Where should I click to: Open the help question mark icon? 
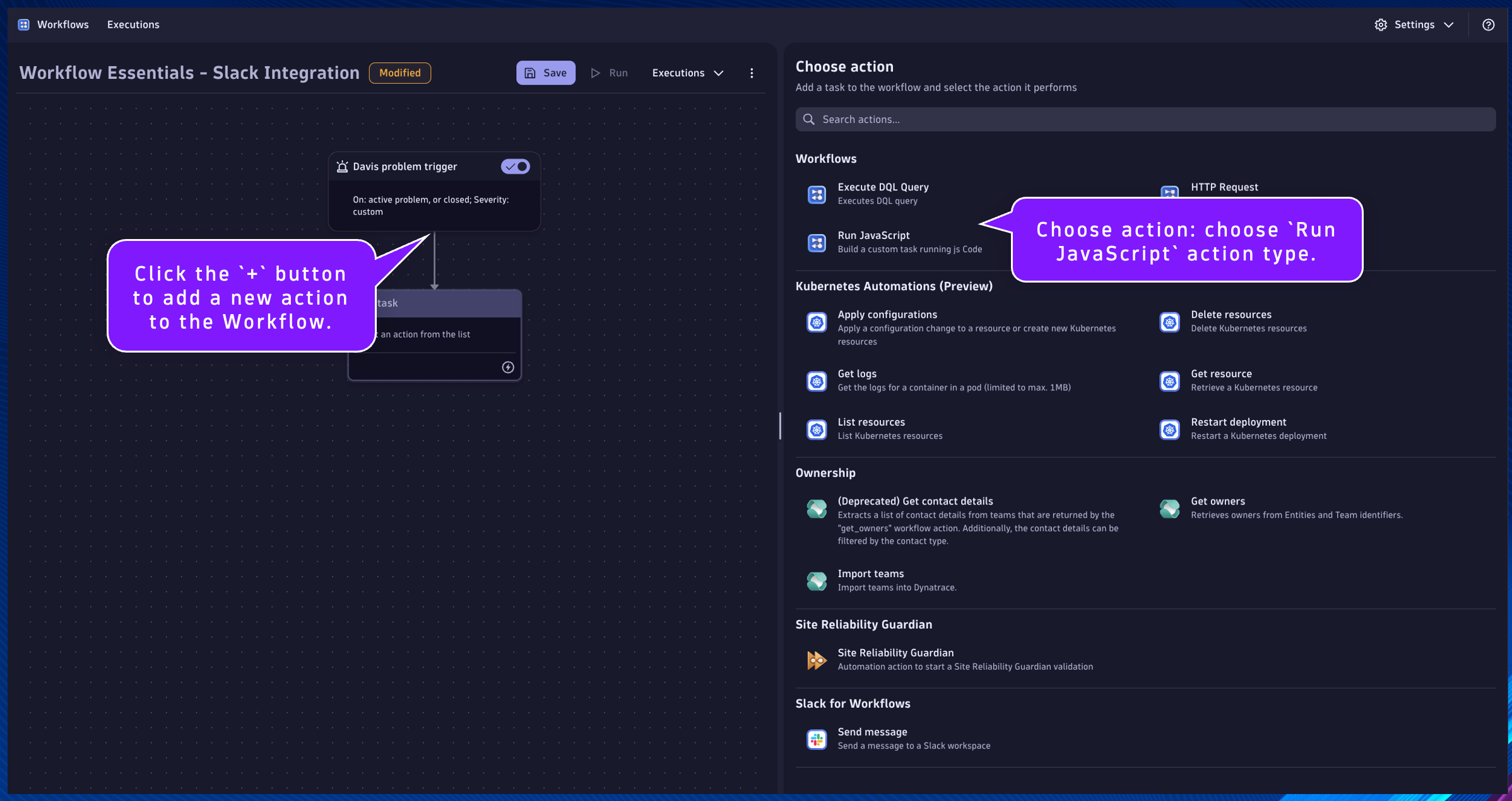point(1488,25)
